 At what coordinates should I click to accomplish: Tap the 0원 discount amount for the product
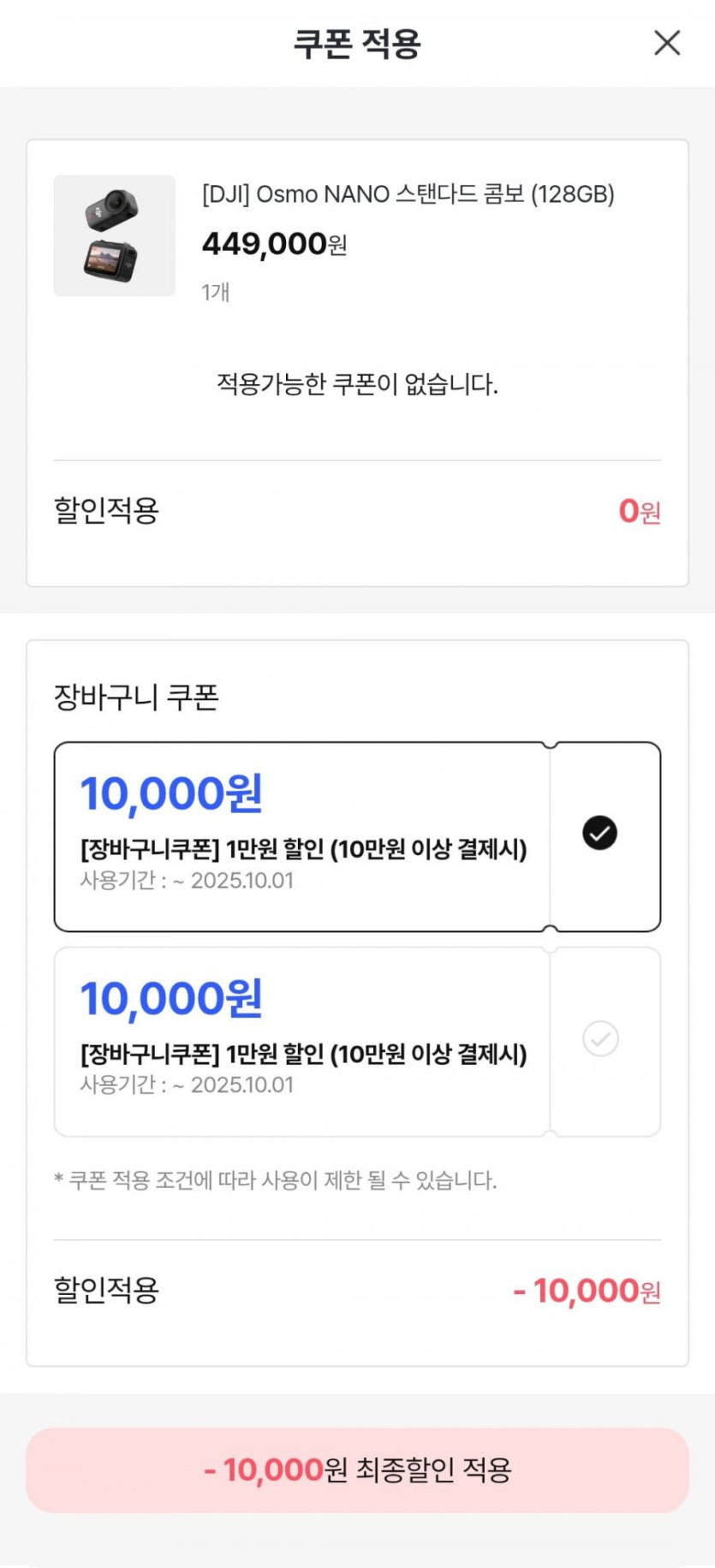click(639, 511)
